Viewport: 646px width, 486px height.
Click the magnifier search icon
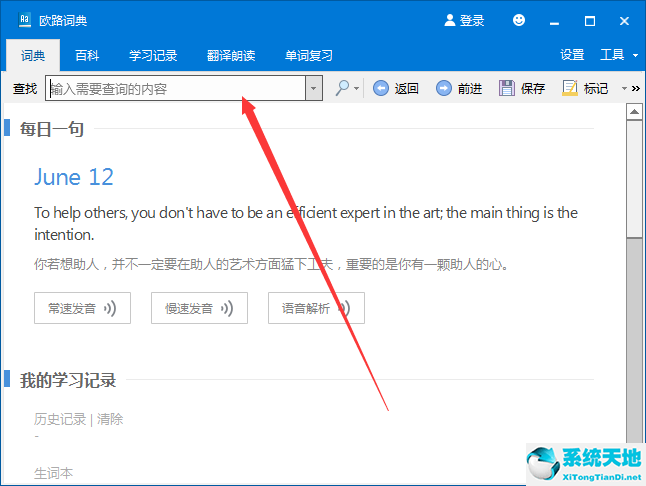tap(342, 88)
